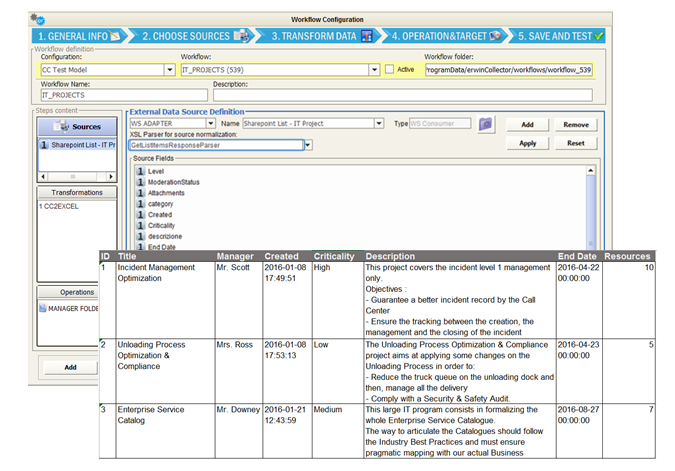This screenshot has height=471, width=675.
Task: Toggle the Active checkbox
Action: coord(389,70)
